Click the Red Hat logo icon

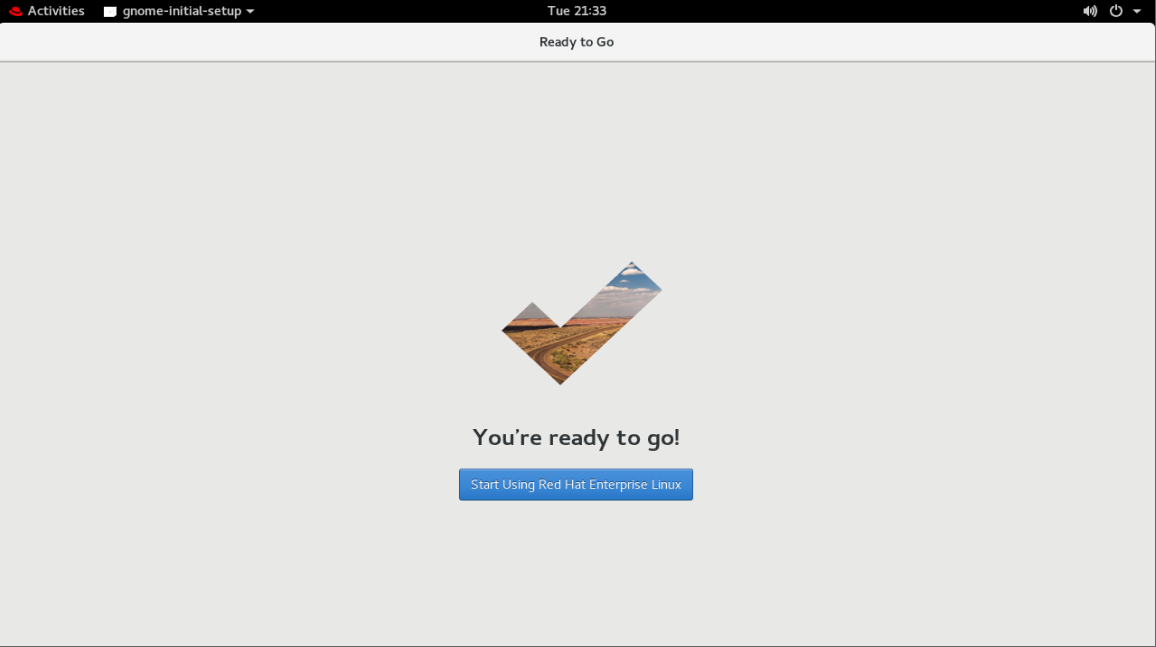(x=15, y=11)
